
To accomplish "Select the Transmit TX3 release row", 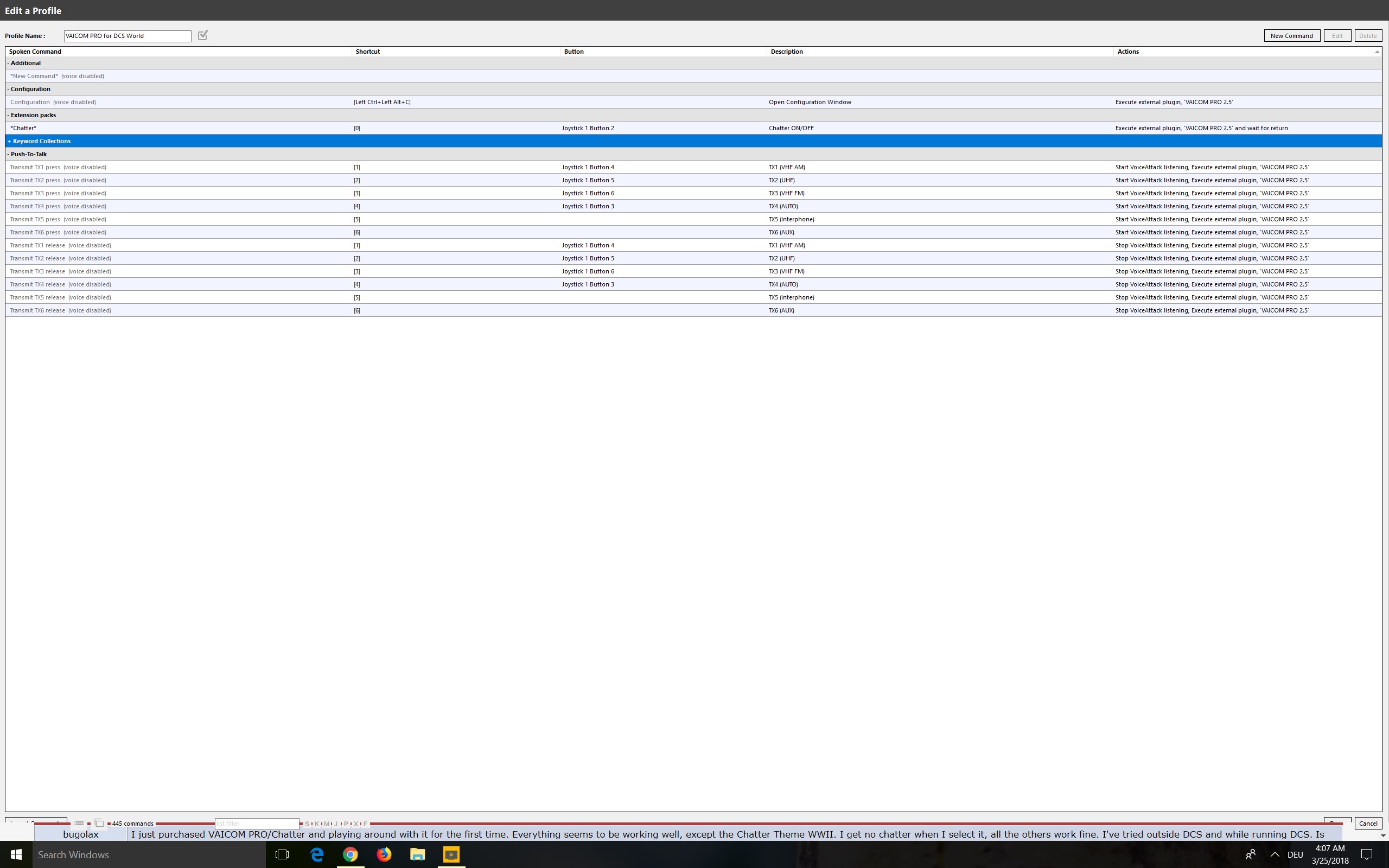I will tap(693, 271).
